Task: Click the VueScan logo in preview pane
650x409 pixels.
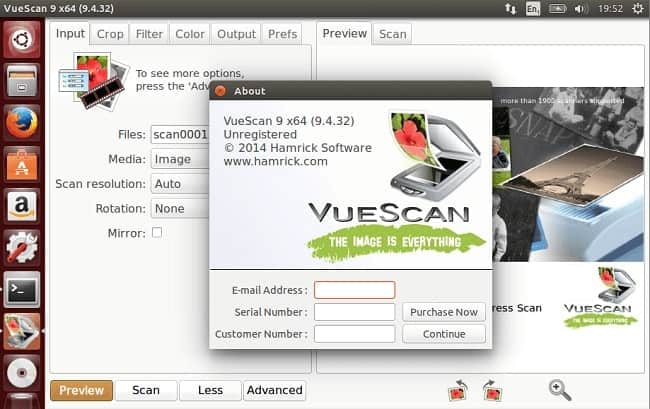Action: pyautogui.click(x=601, y=297)
